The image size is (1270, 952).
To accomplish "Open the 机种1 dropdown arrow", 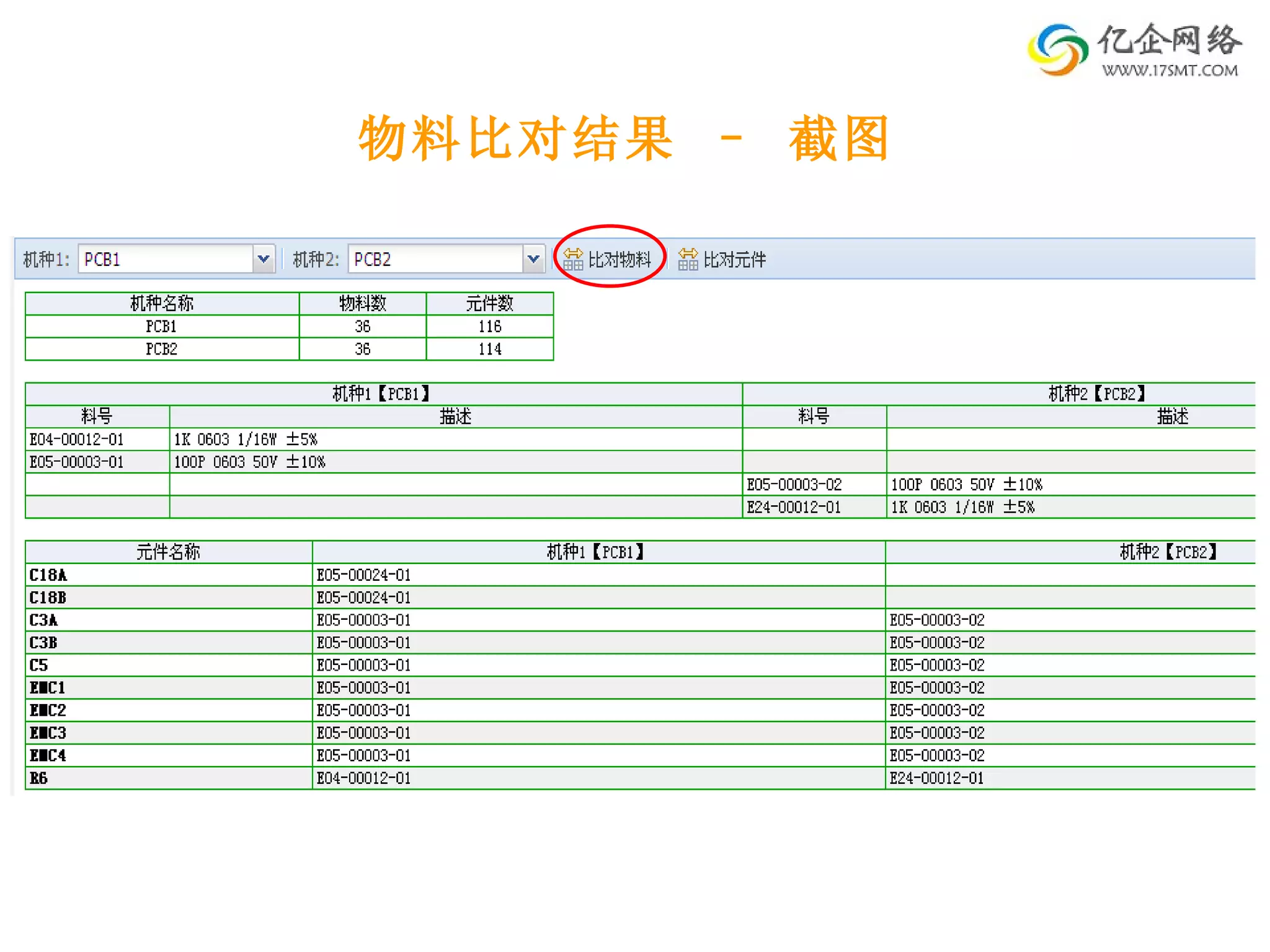I will [x=264, y=259].
